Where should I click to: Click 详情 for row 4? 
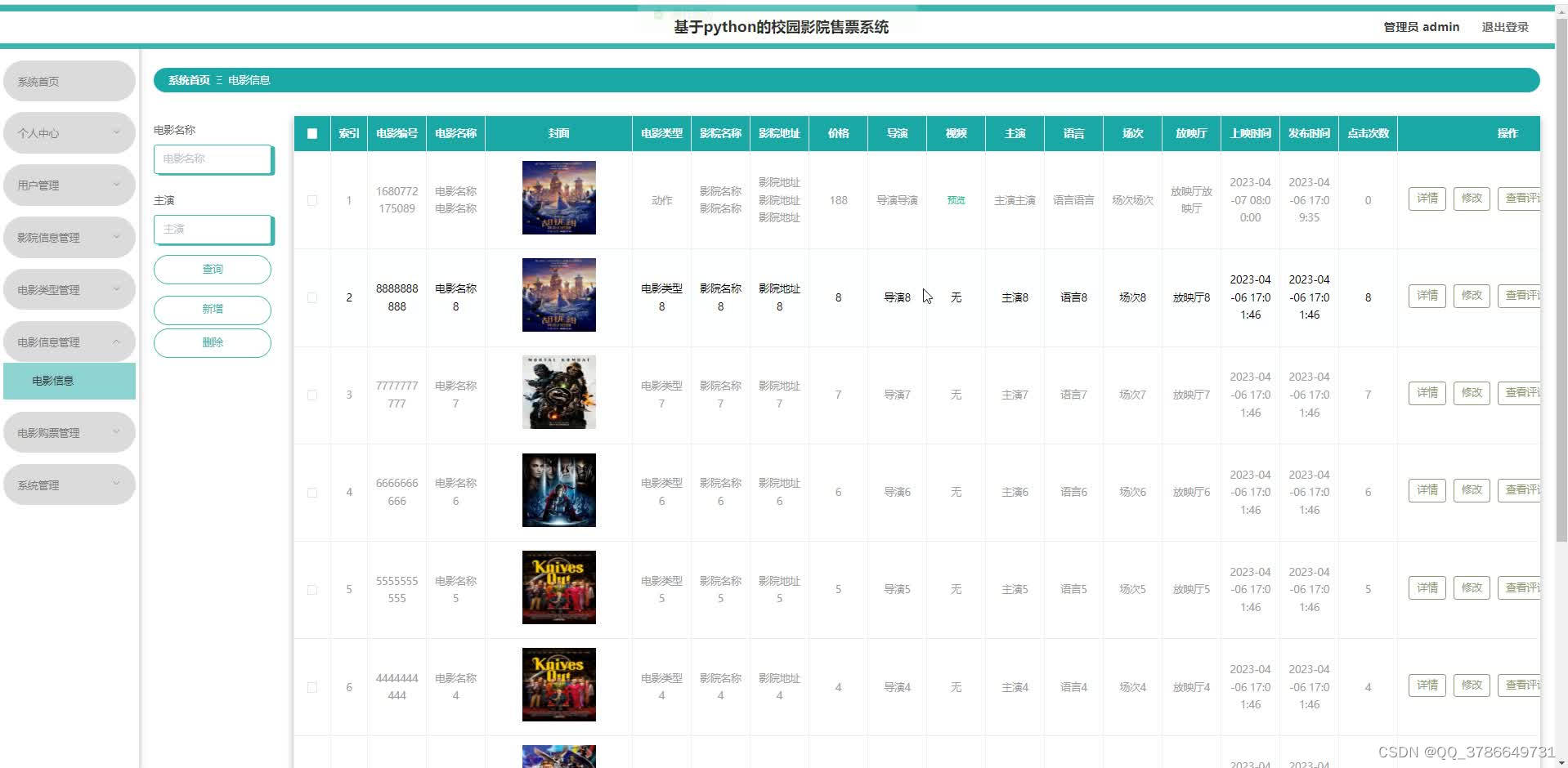(x=1427, y=490)
